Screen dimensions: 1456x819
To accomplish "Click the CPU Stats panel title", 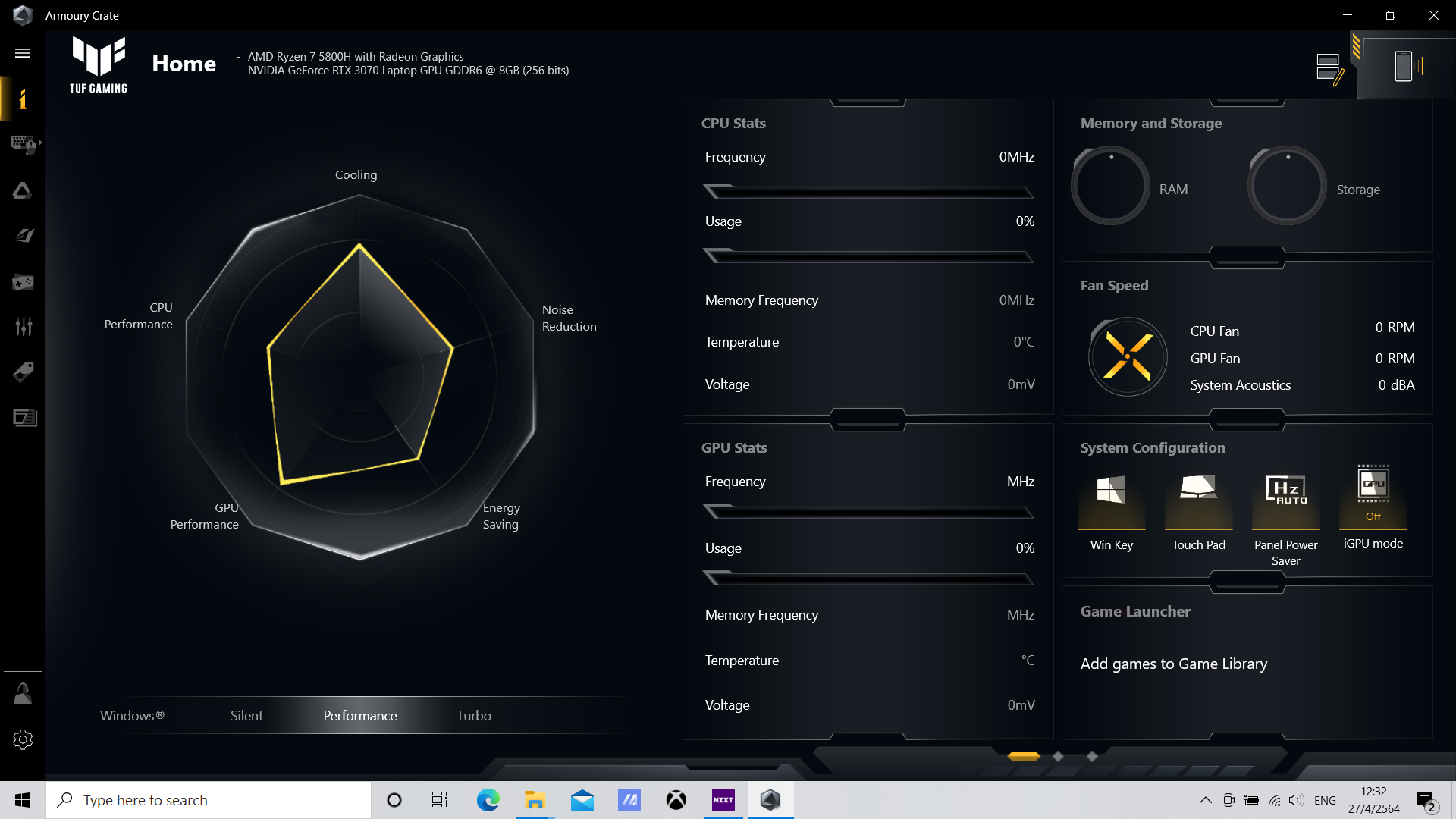I will point(733,123).
